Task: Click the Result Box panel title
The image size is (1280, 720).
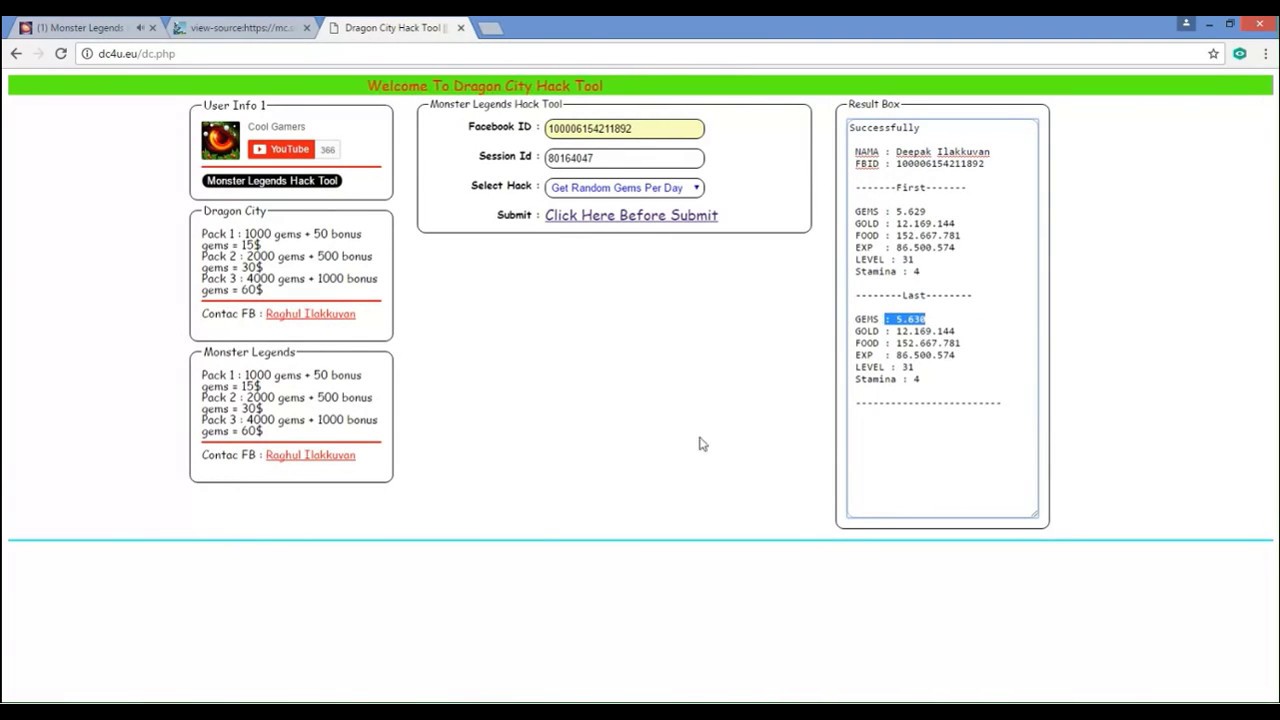Action: 874,104
